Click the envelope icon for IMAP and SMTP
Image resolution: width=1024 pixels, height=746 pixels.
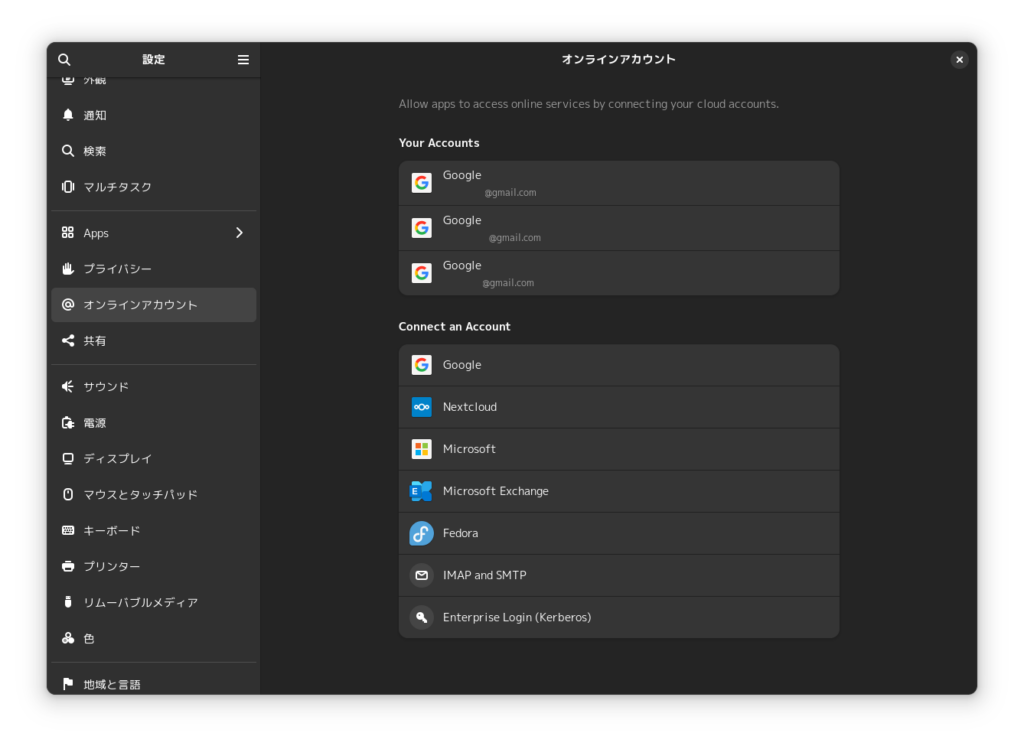click(x=421, y=576)
